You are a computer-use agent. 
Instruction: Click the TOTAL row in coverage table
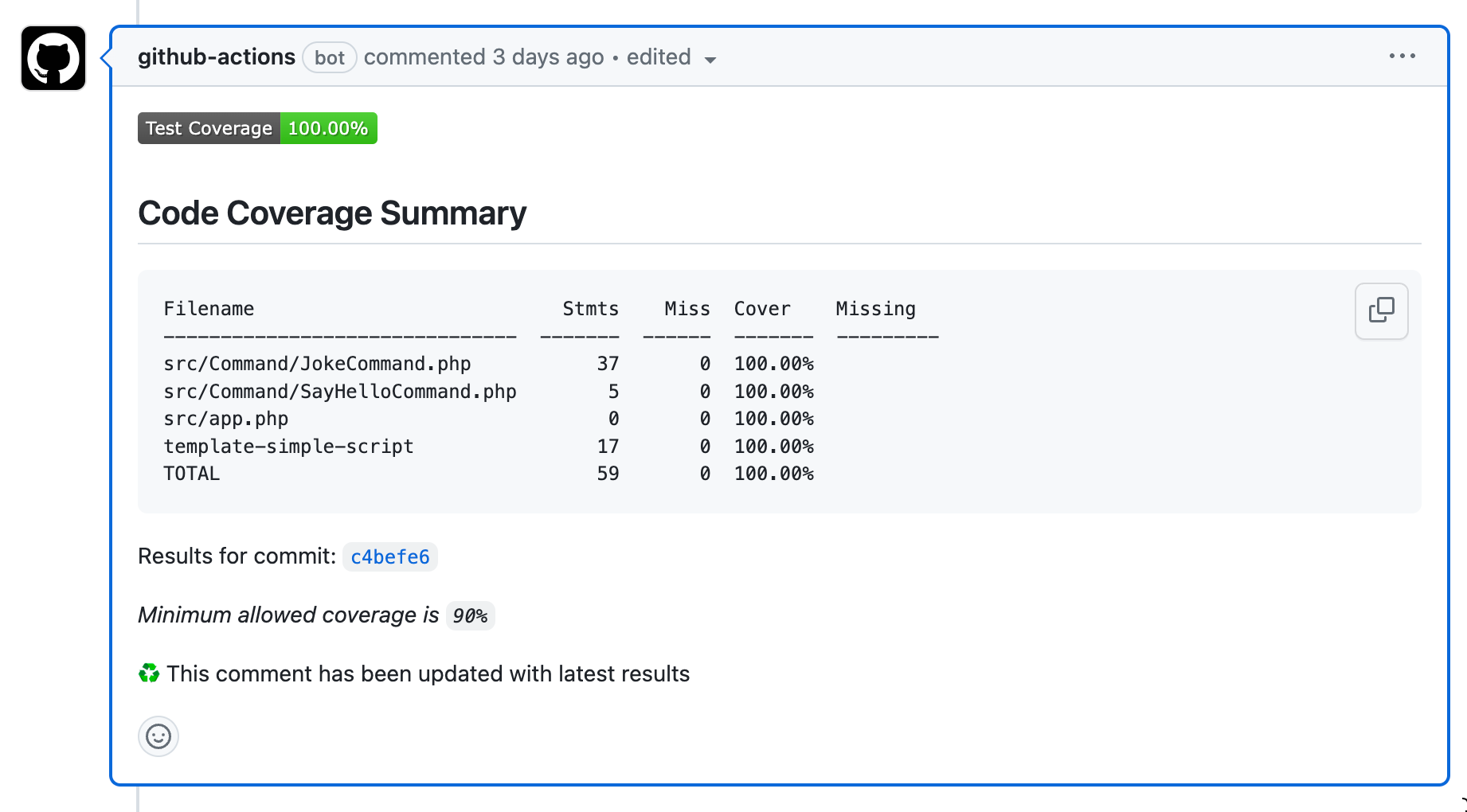click(191, 473)
